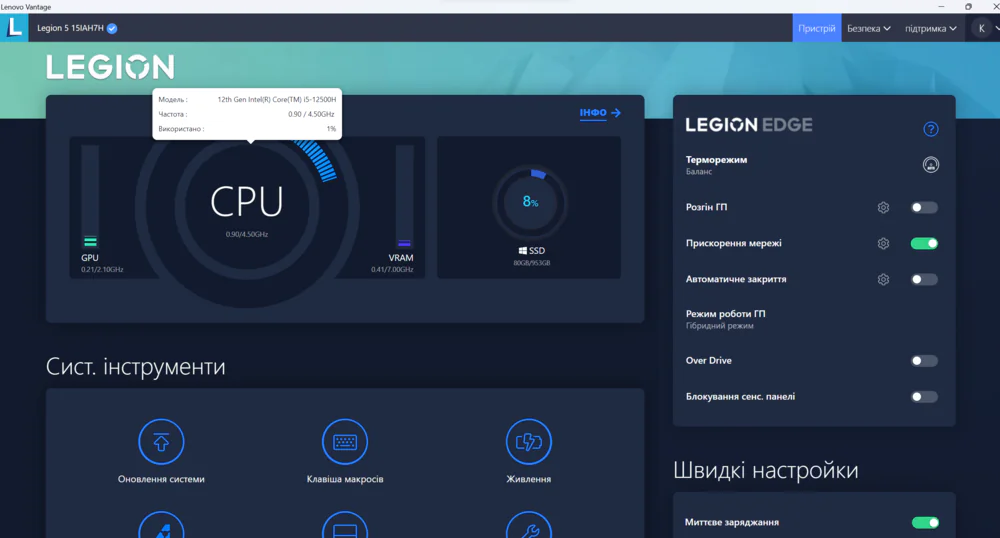
Task: Enable Over Drive switch
Action: click(x=924, y=361)
